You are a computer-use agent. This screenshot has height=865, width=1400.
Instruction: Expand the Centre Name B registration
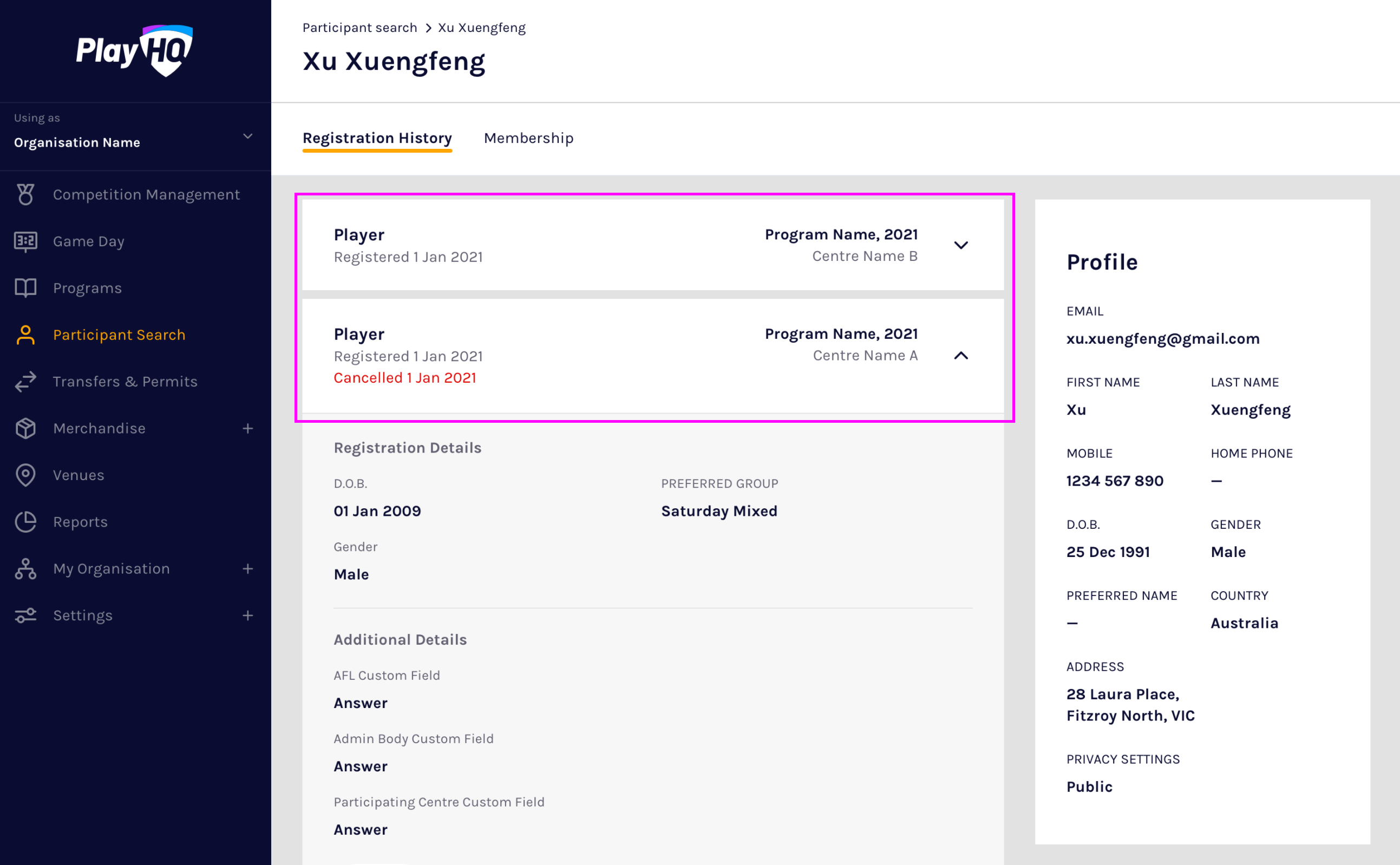pos(960,245)
